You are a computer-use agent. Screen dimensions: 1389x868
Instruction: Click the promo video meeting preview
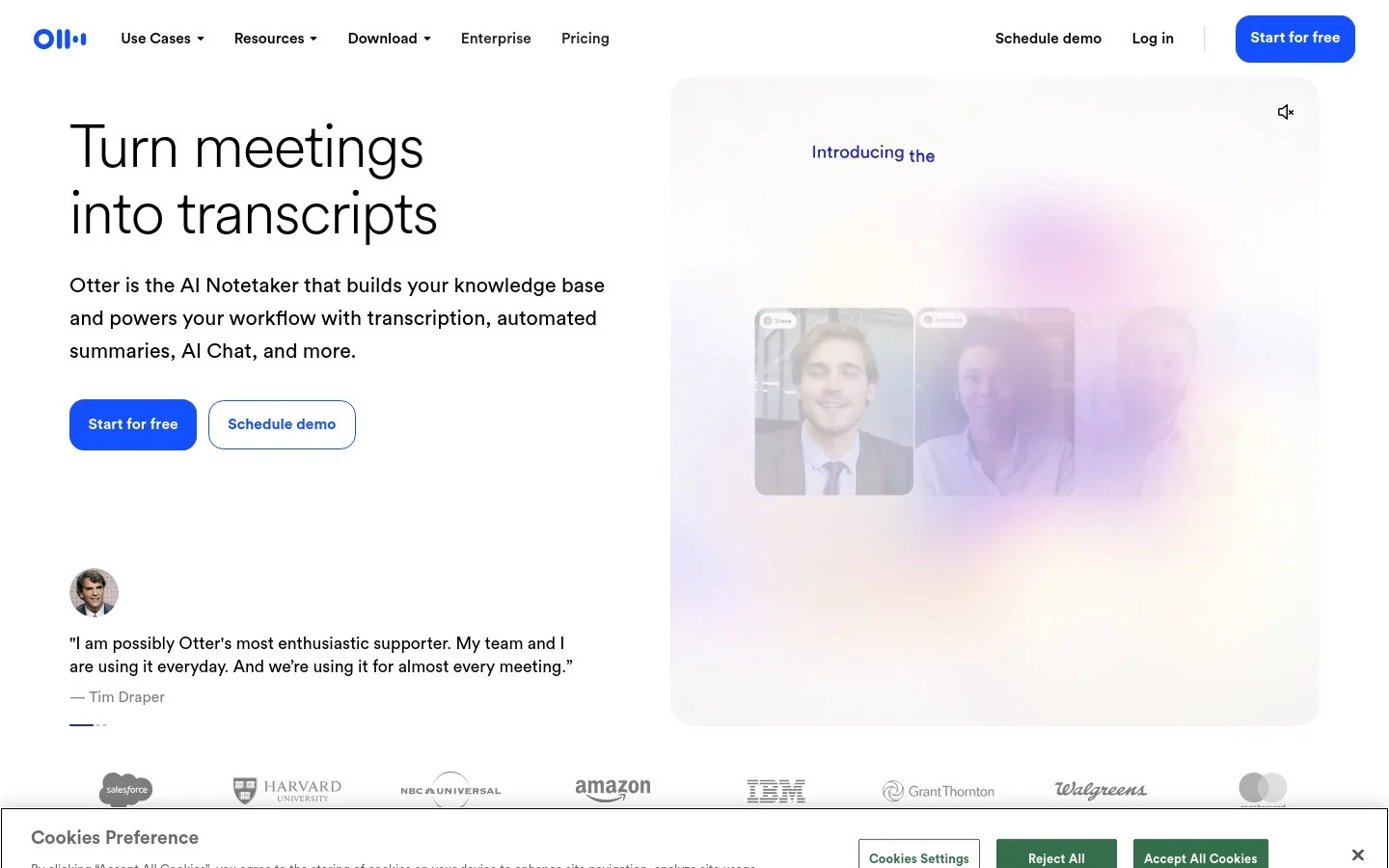point(994,401)
